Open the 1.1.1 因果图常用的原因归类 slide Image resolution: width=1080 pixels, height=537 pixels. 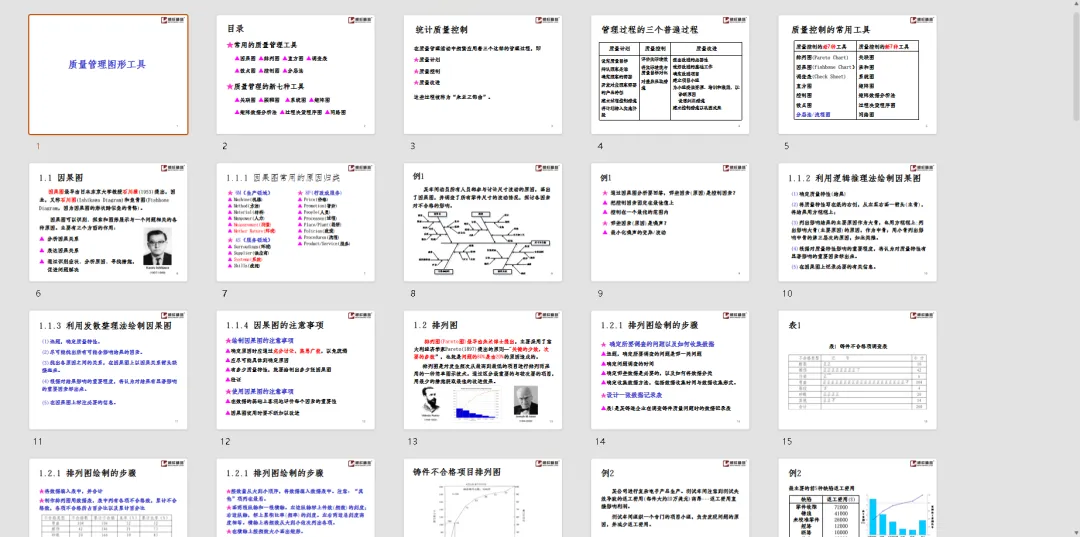(295, 222)
